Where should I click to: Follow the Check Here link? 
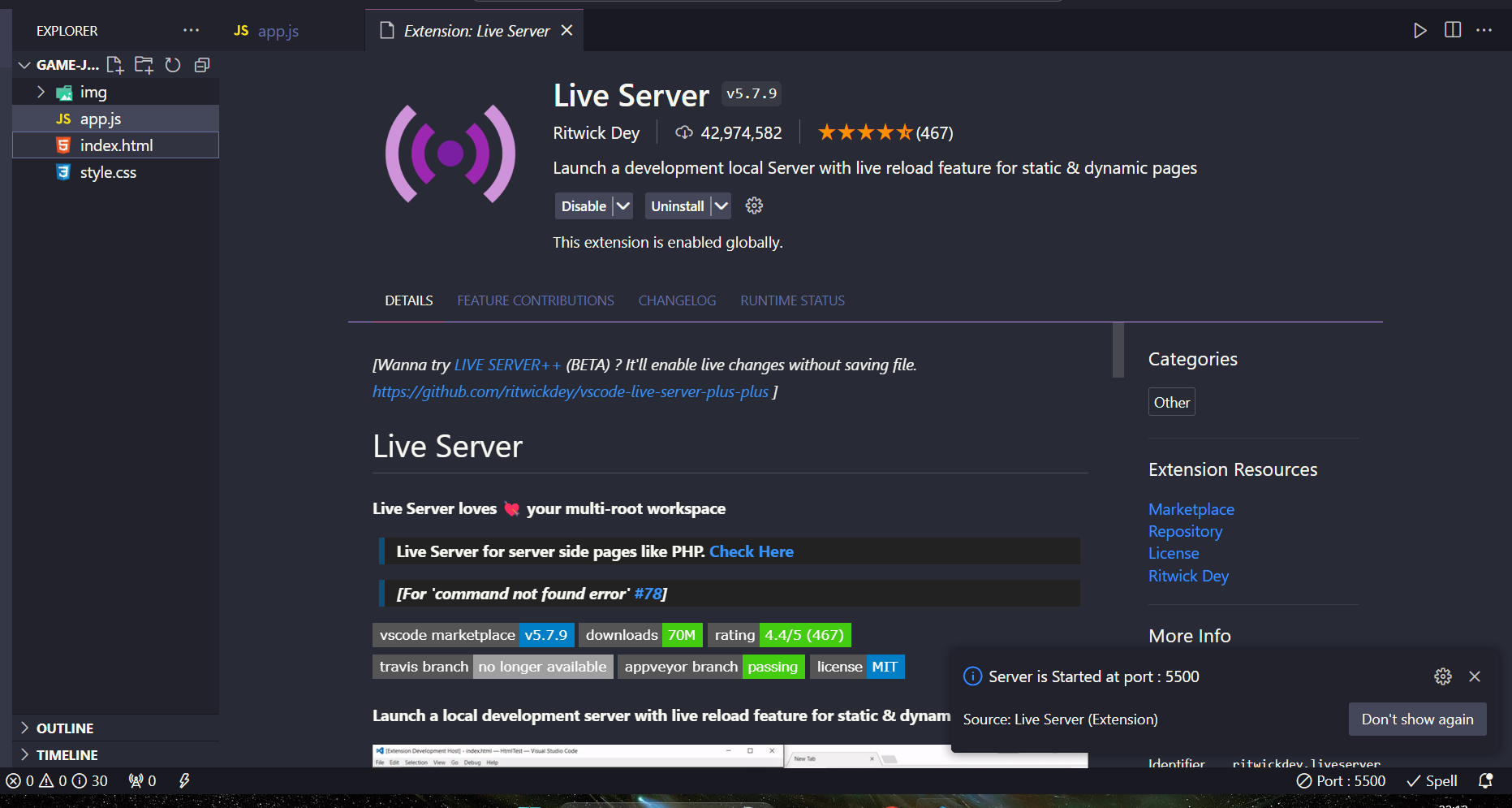pyautogui.click(x=752, y=551)
